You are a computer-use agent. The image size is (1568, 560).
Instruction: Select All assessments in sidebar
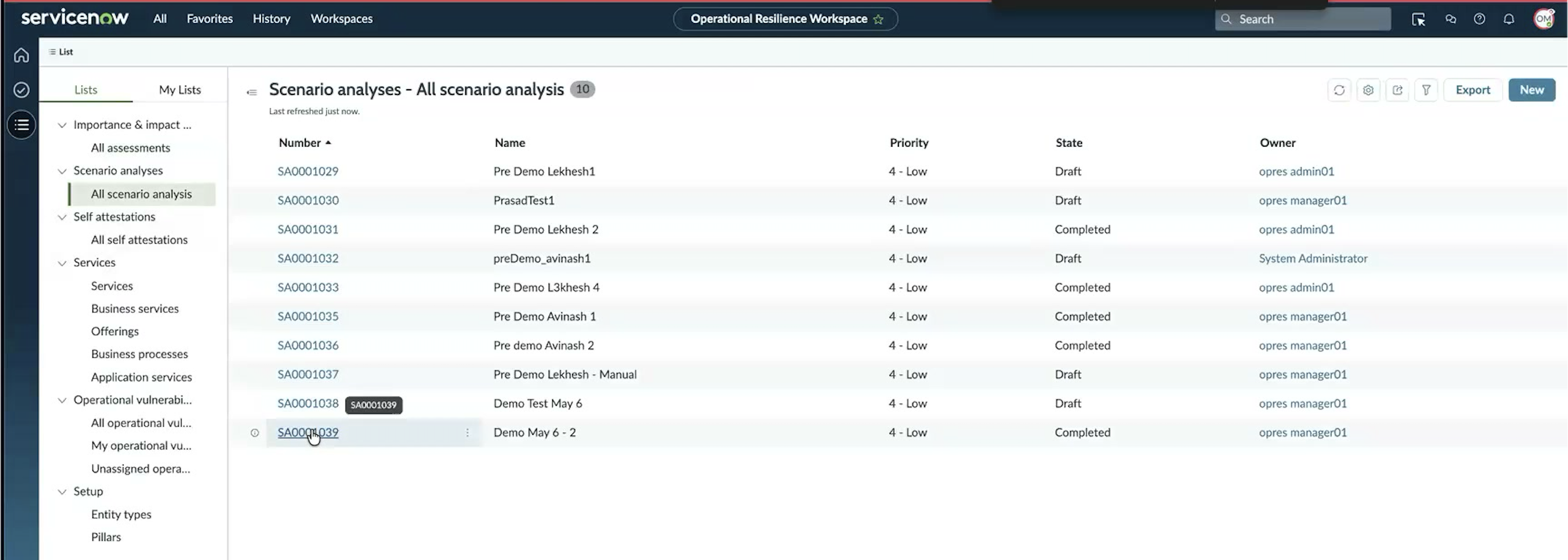(130, 148)
